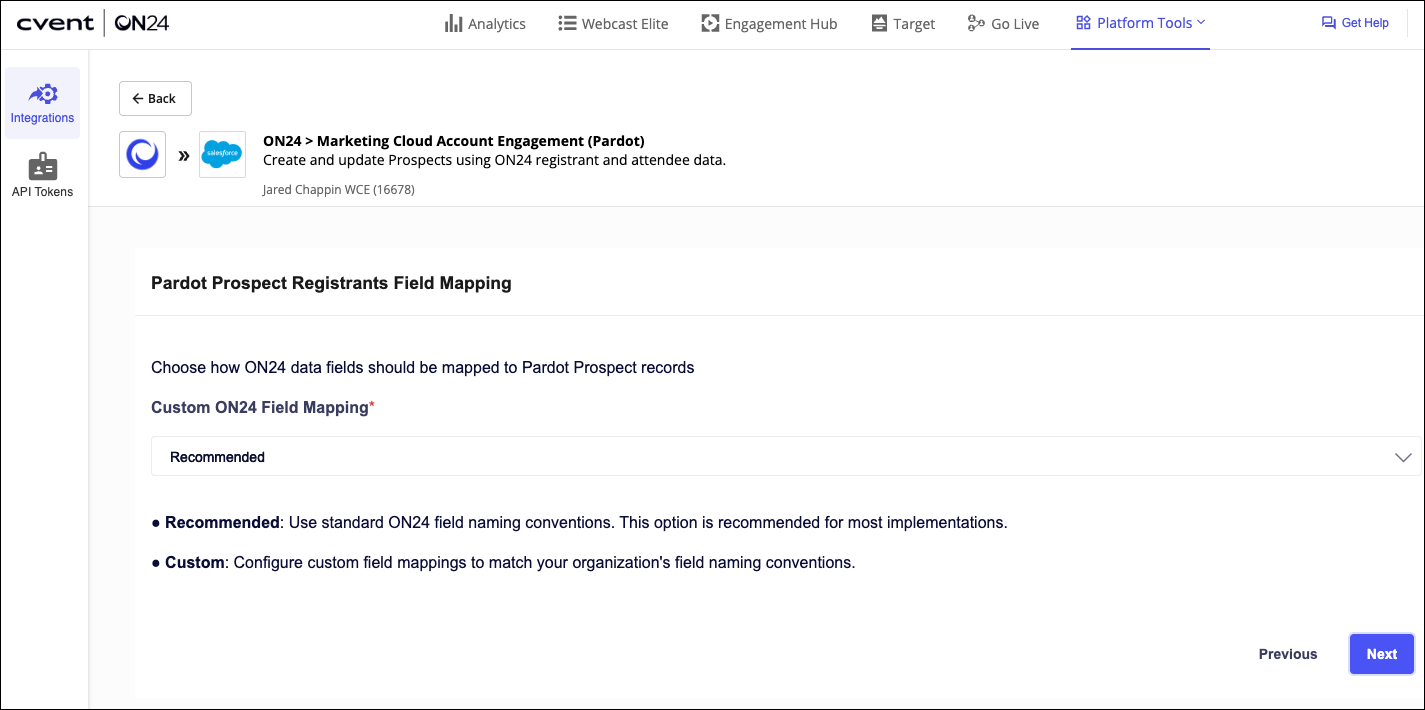Click the API Tokens badge icon

point(42,166)
